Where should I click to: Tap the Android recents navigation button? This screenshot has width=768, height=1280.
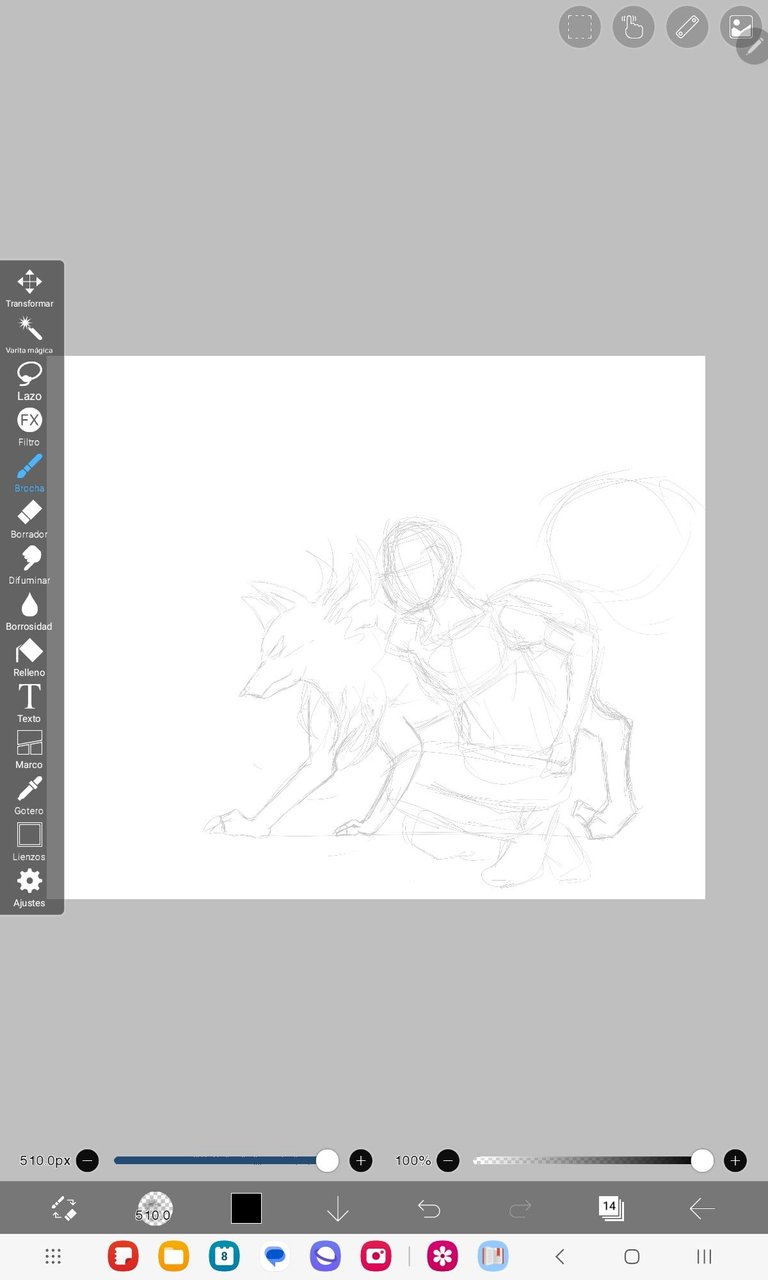704,1256
